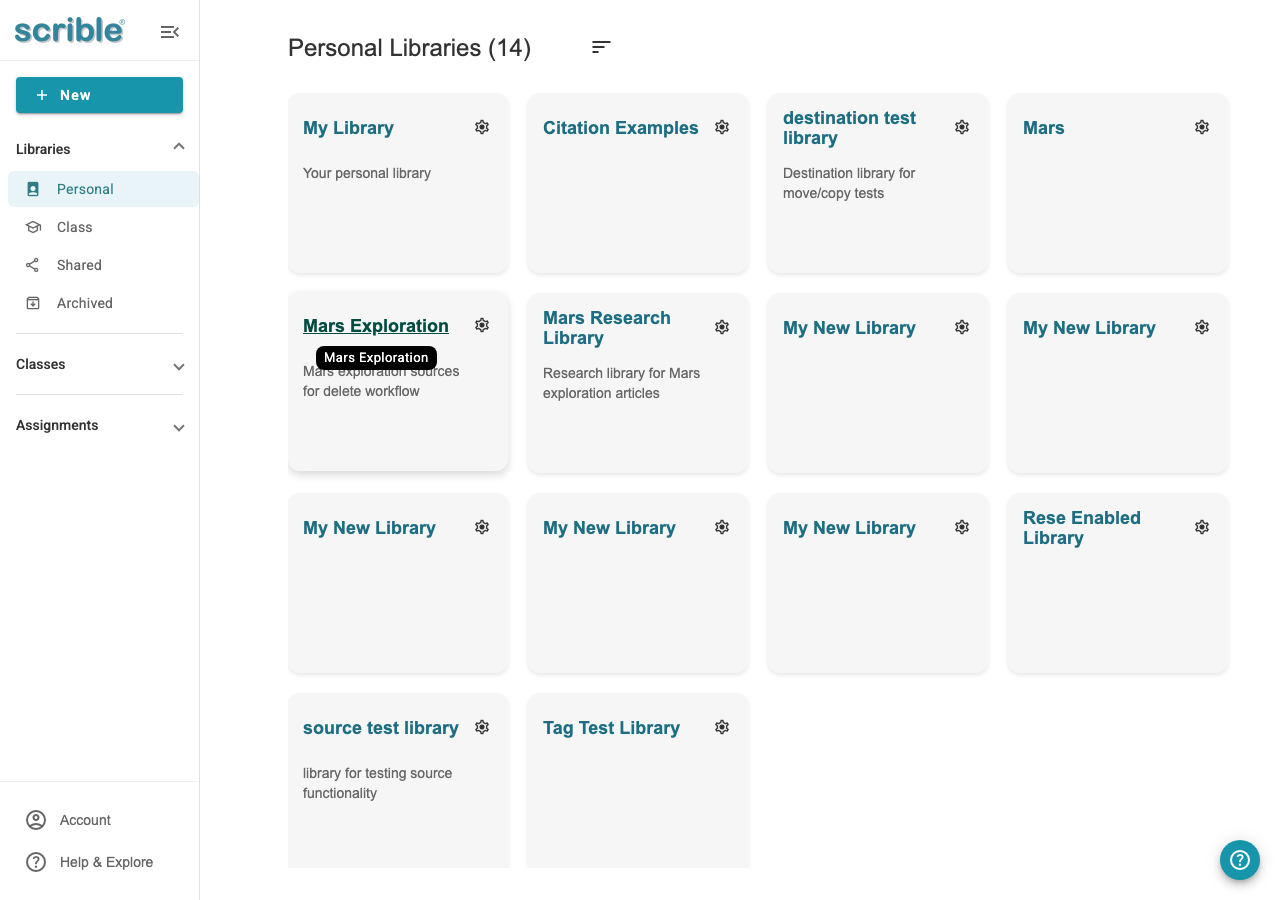Collapse the sidebar using menu icon
The height and width of the screenshot is (900, 1280).
point(170,32)
